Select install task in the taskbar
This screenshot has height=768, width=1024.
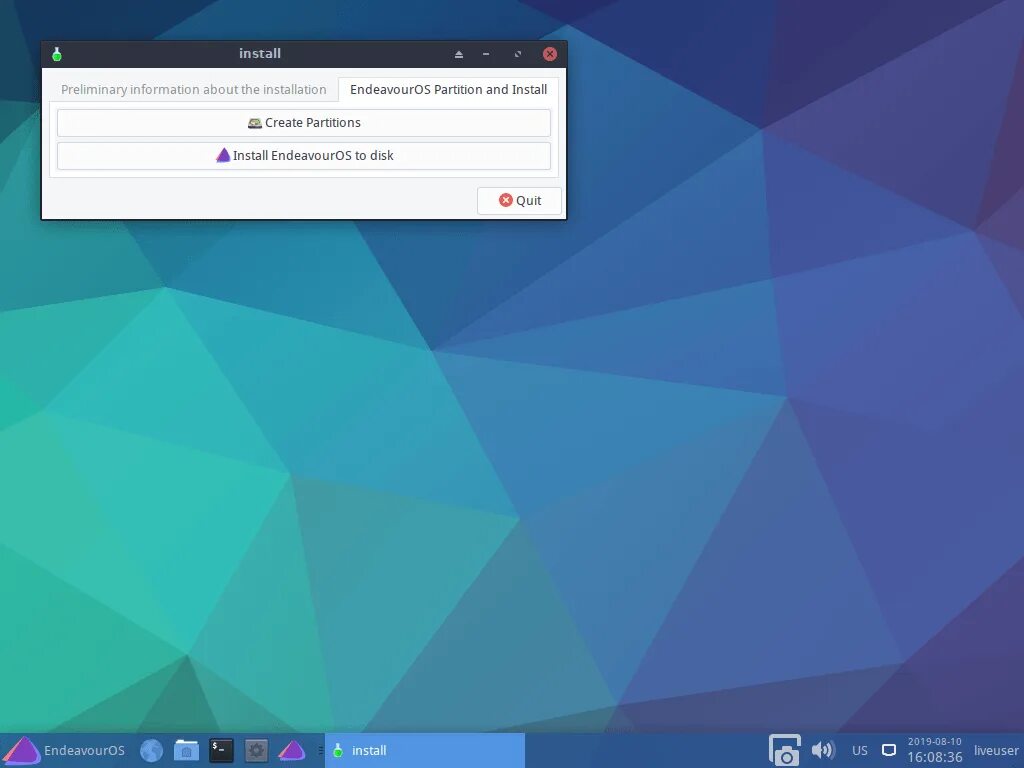[x=425, y=750]
